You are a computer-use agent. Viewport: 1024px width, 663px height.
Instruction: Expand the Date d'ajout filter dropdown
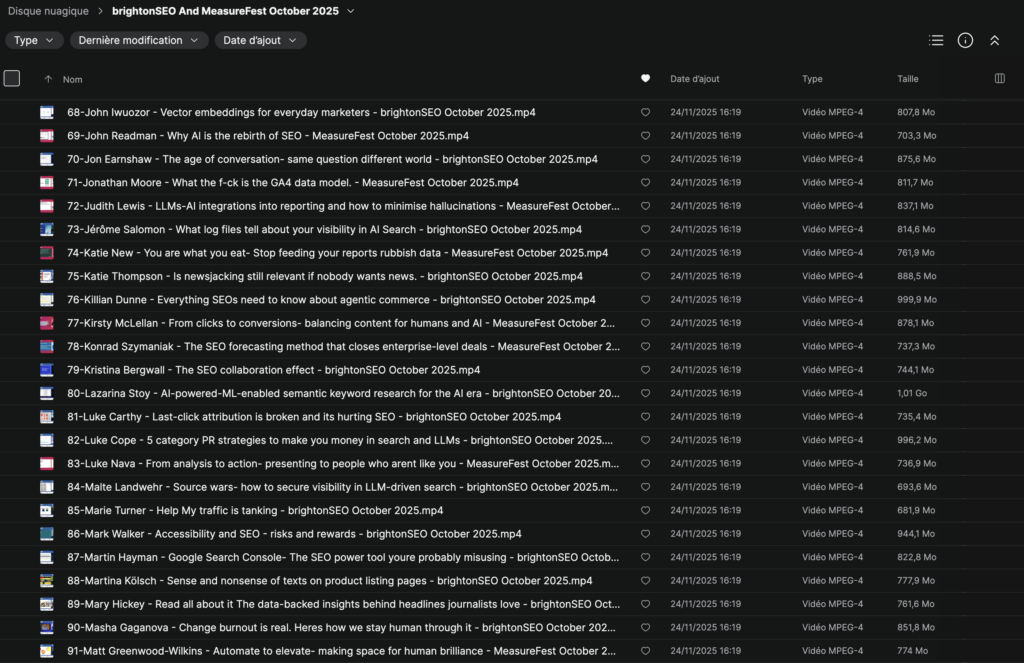(x=260, y=41)
